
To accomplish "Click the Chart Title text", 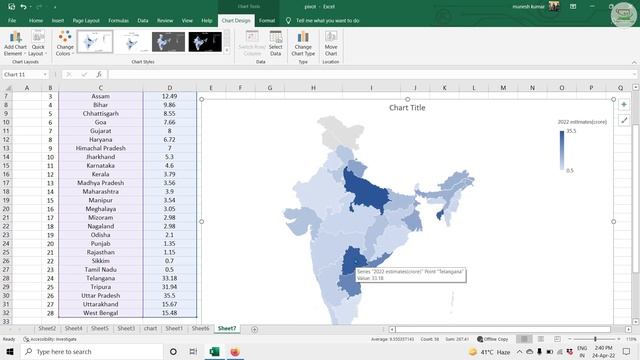I will [407, 108].
